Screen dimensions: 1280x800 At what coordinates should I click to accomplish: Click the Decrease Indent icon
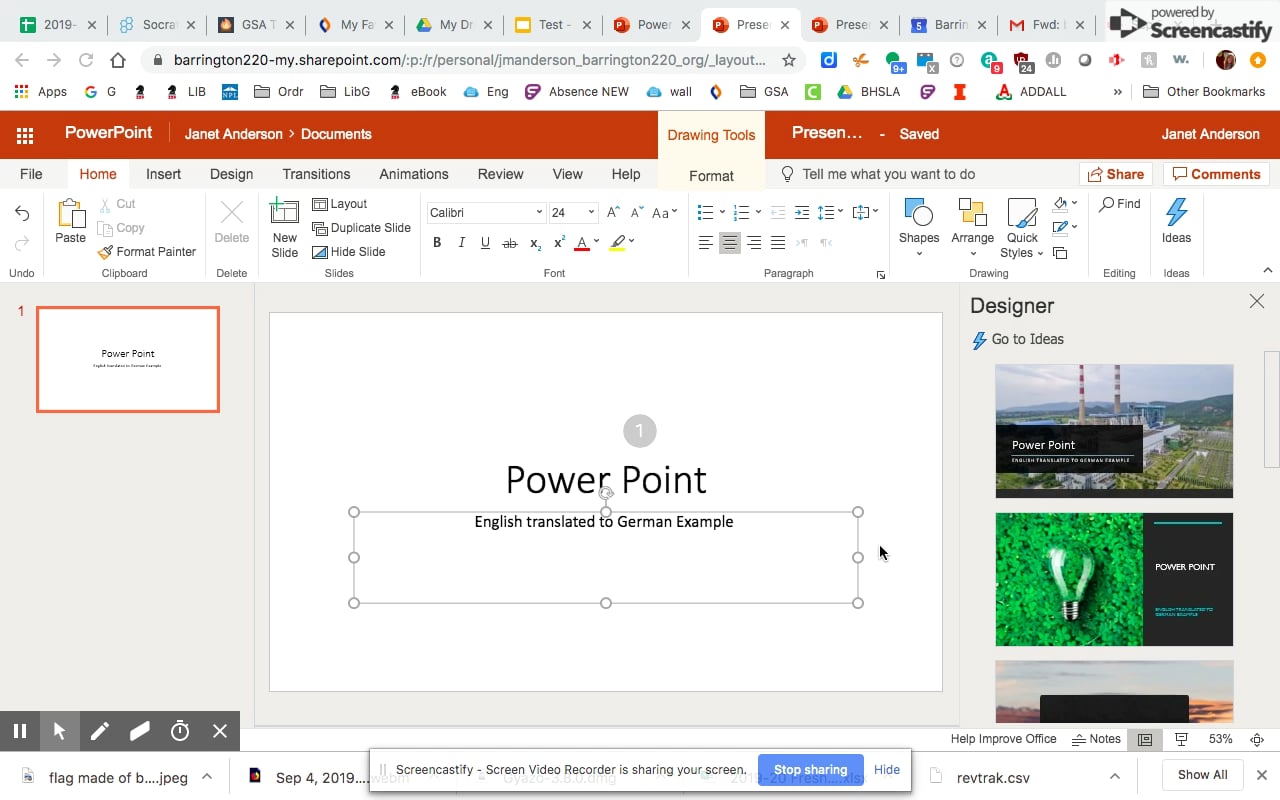778,212
